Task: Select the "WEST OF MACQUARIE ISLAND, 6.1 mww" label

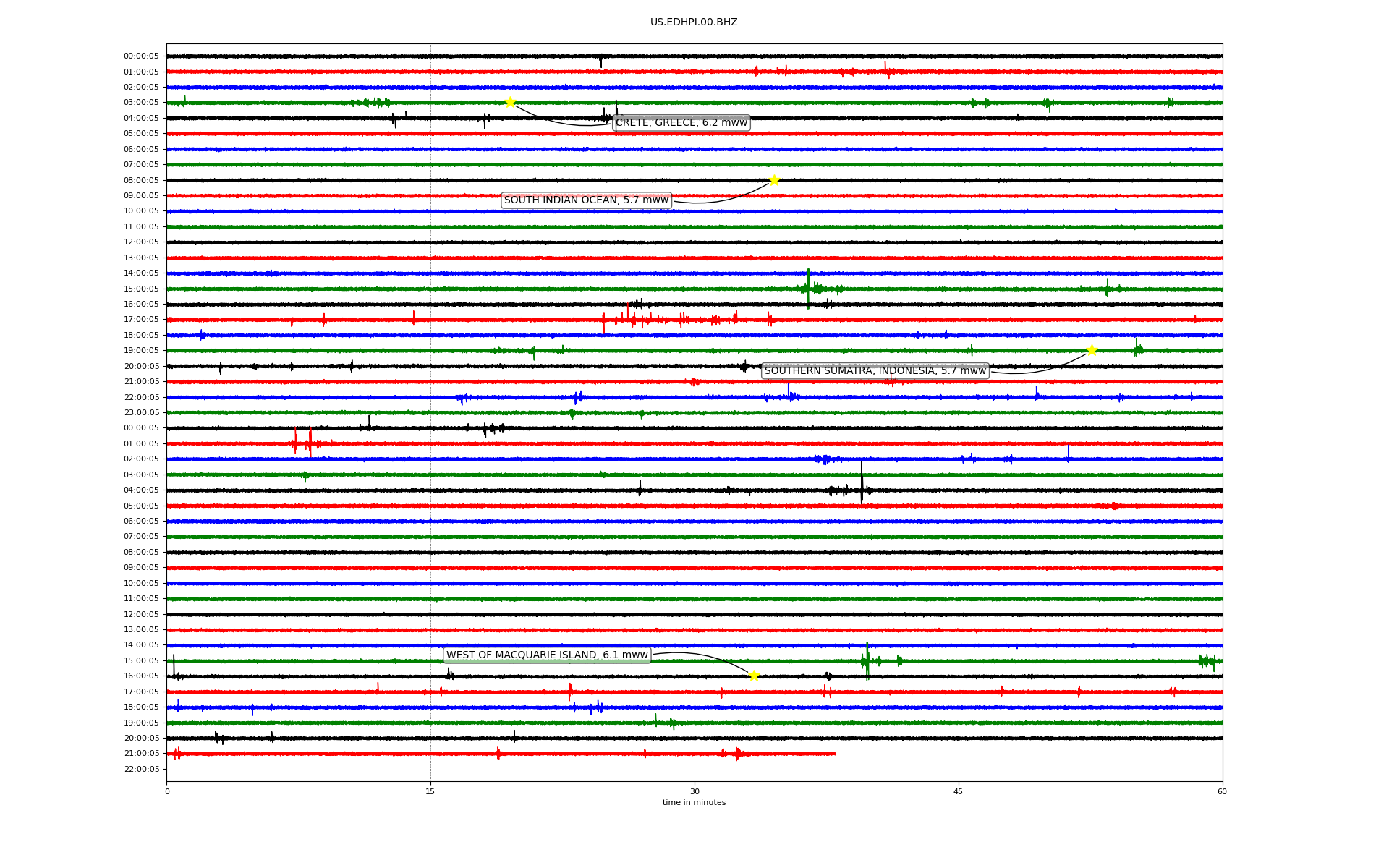Action: click(x=547, y=655)
